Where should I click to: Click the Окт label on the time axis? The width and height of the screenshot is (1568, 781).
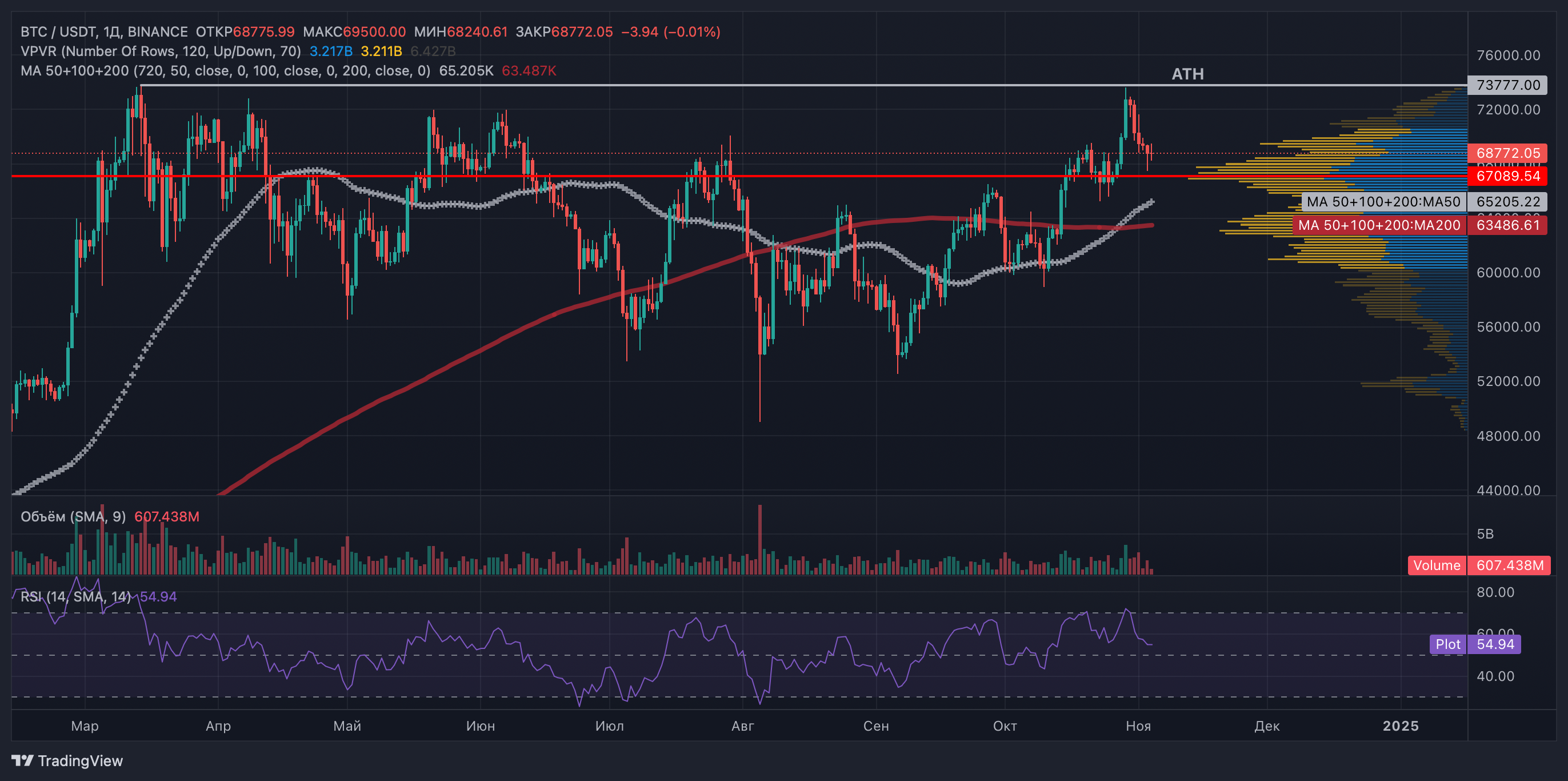[x=1005, y=726]
